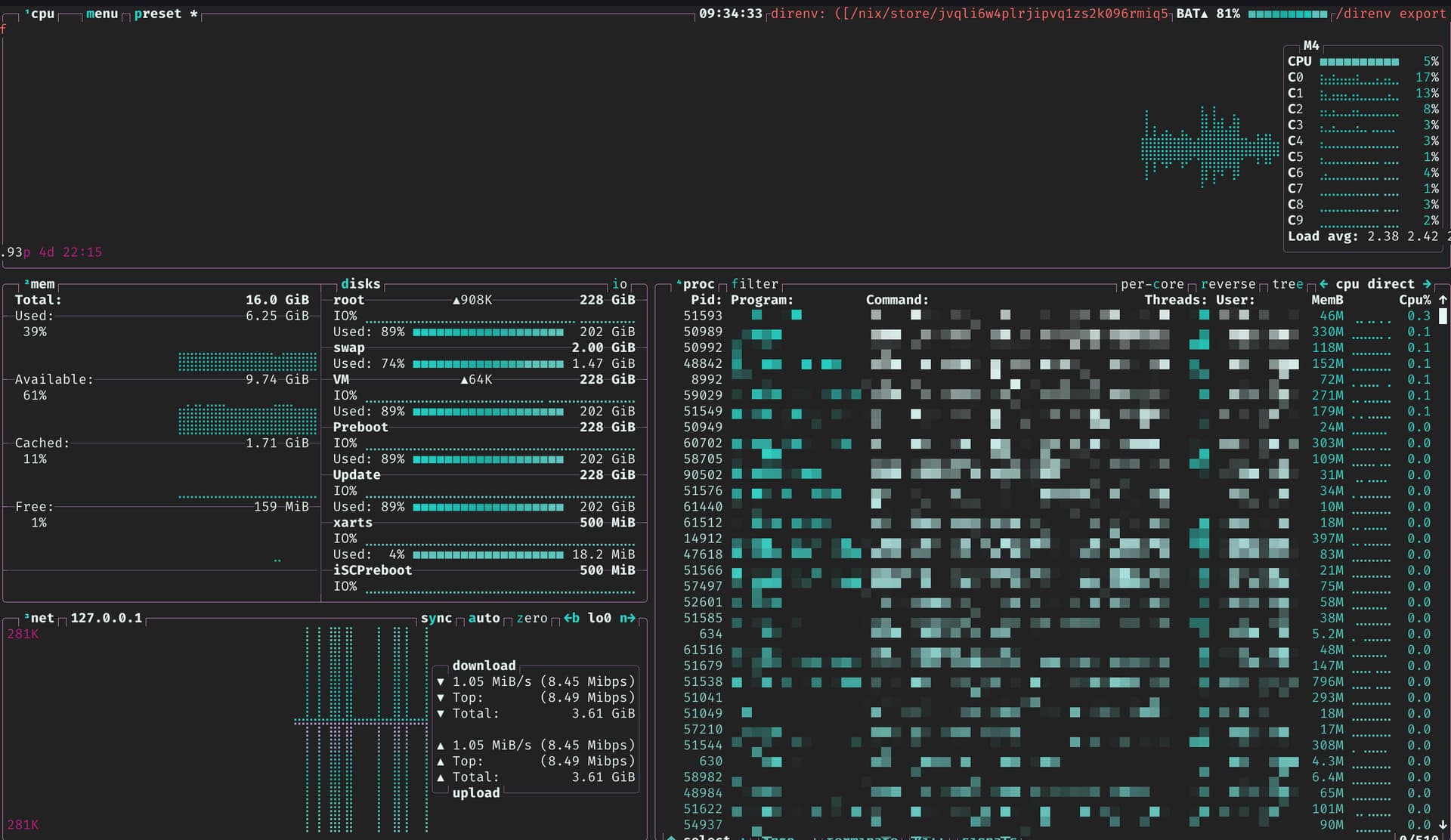Click the left arrow before 'cpu direct' sort

1323,284
